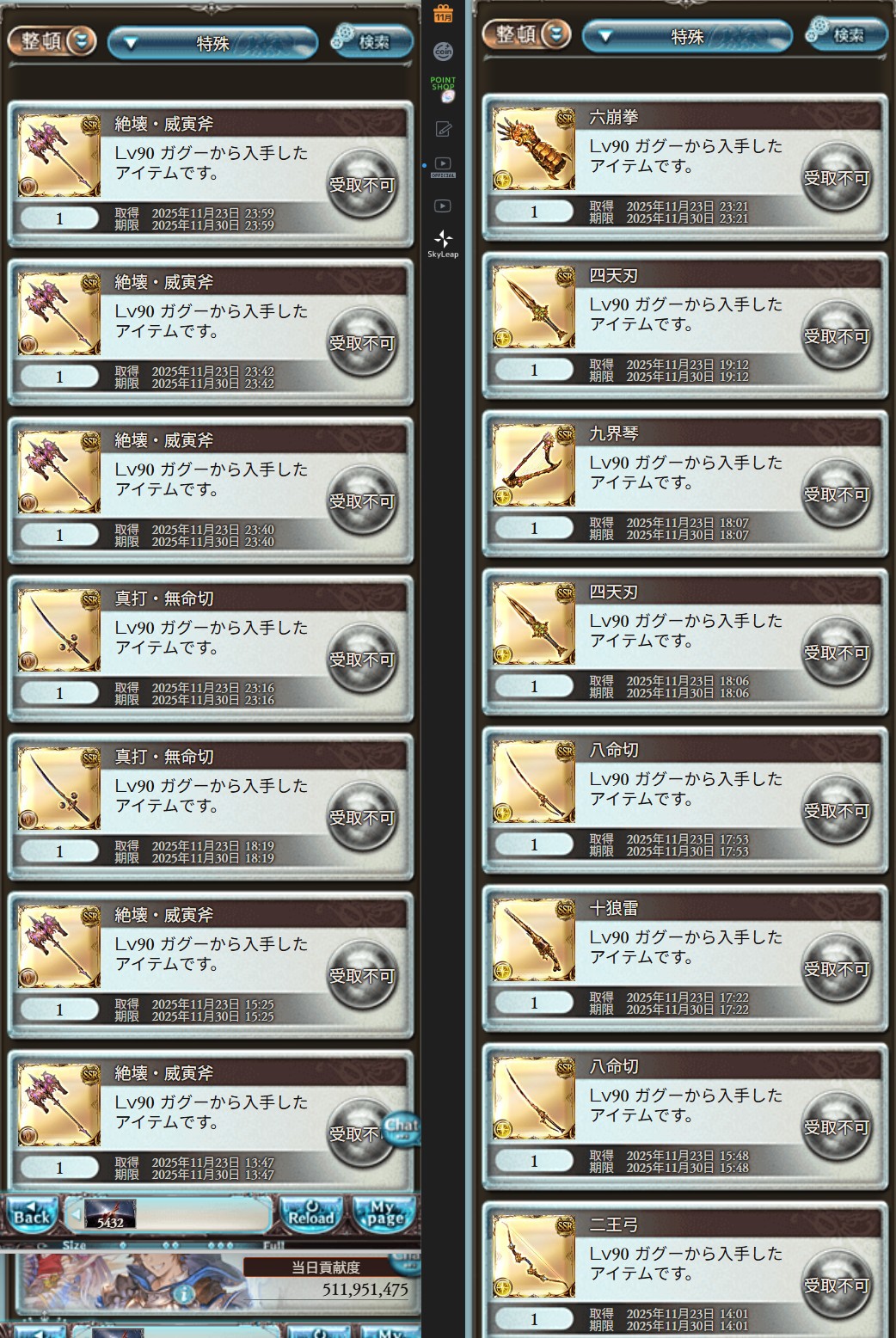Click the video player icon below OFFICIAL
Image resolution: width=896 pixels, height=1338 pixels.
443,206
